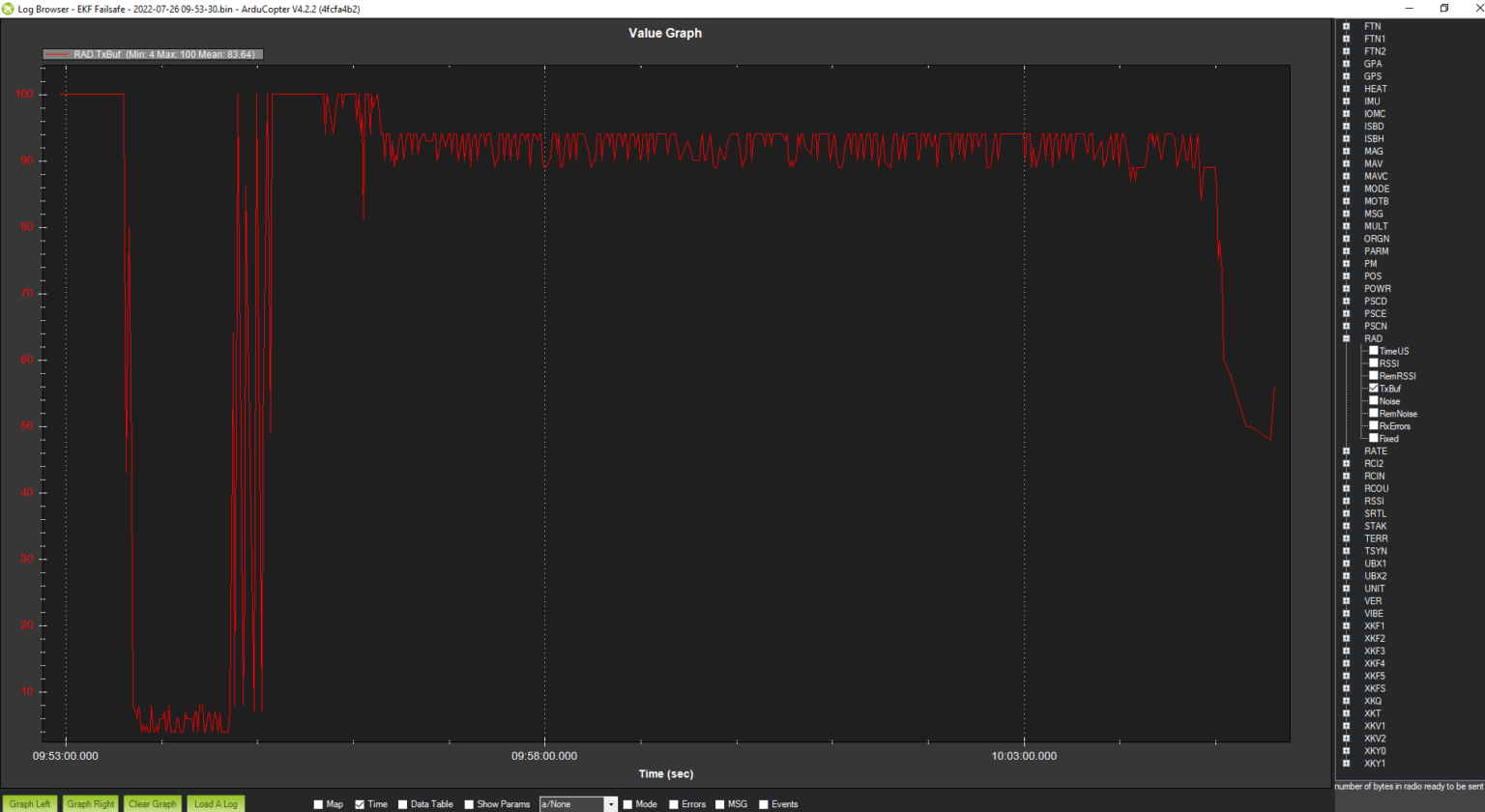The height and width of the screenshot is (812, 1485).
Task: Click the red RAD TxBuf legend line
Action: coord(57,55)
